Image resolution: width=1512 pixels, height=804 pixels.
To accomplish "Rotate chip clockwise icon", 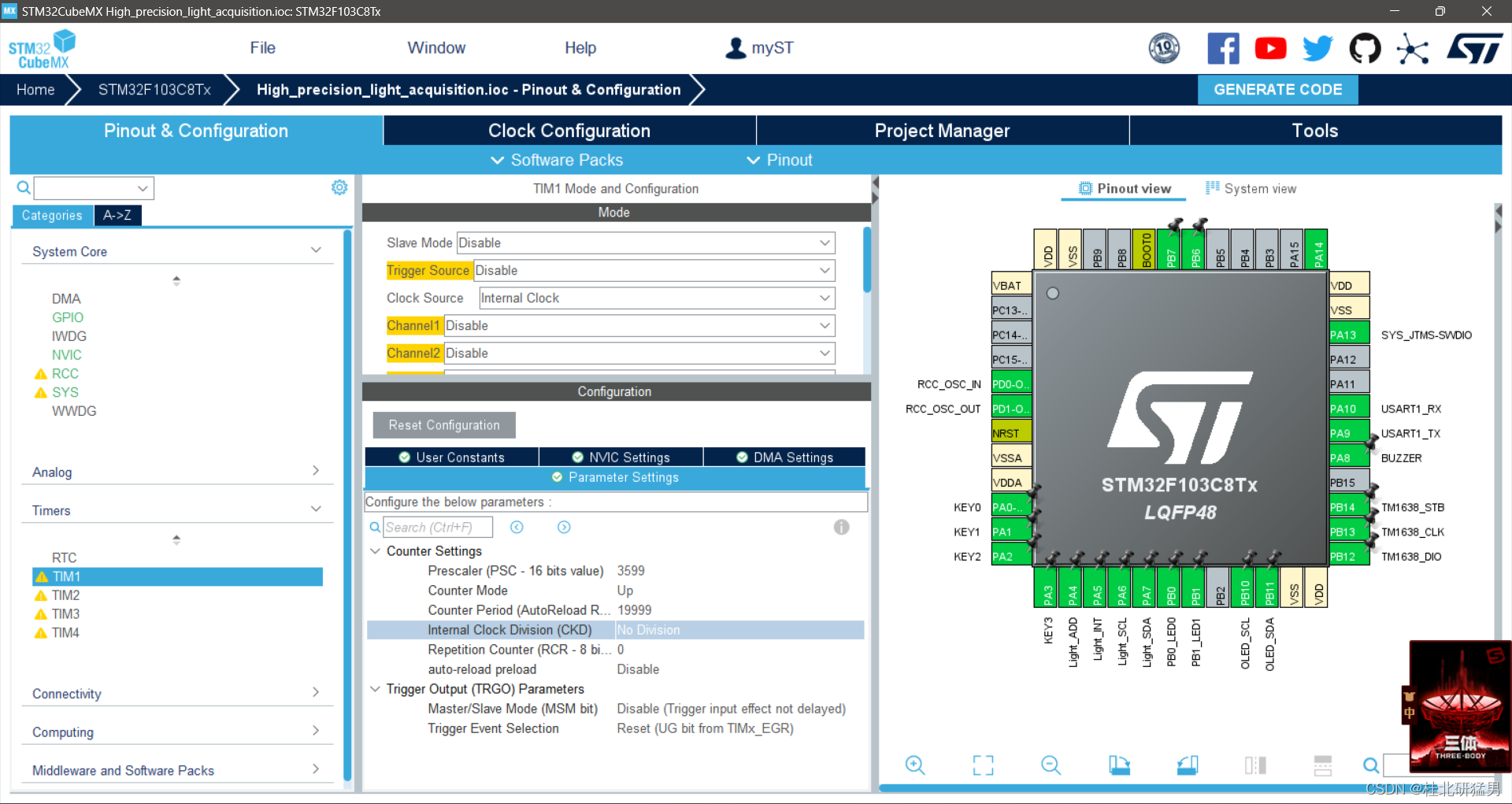I will pyautogui.click(x=1119, y=765).
